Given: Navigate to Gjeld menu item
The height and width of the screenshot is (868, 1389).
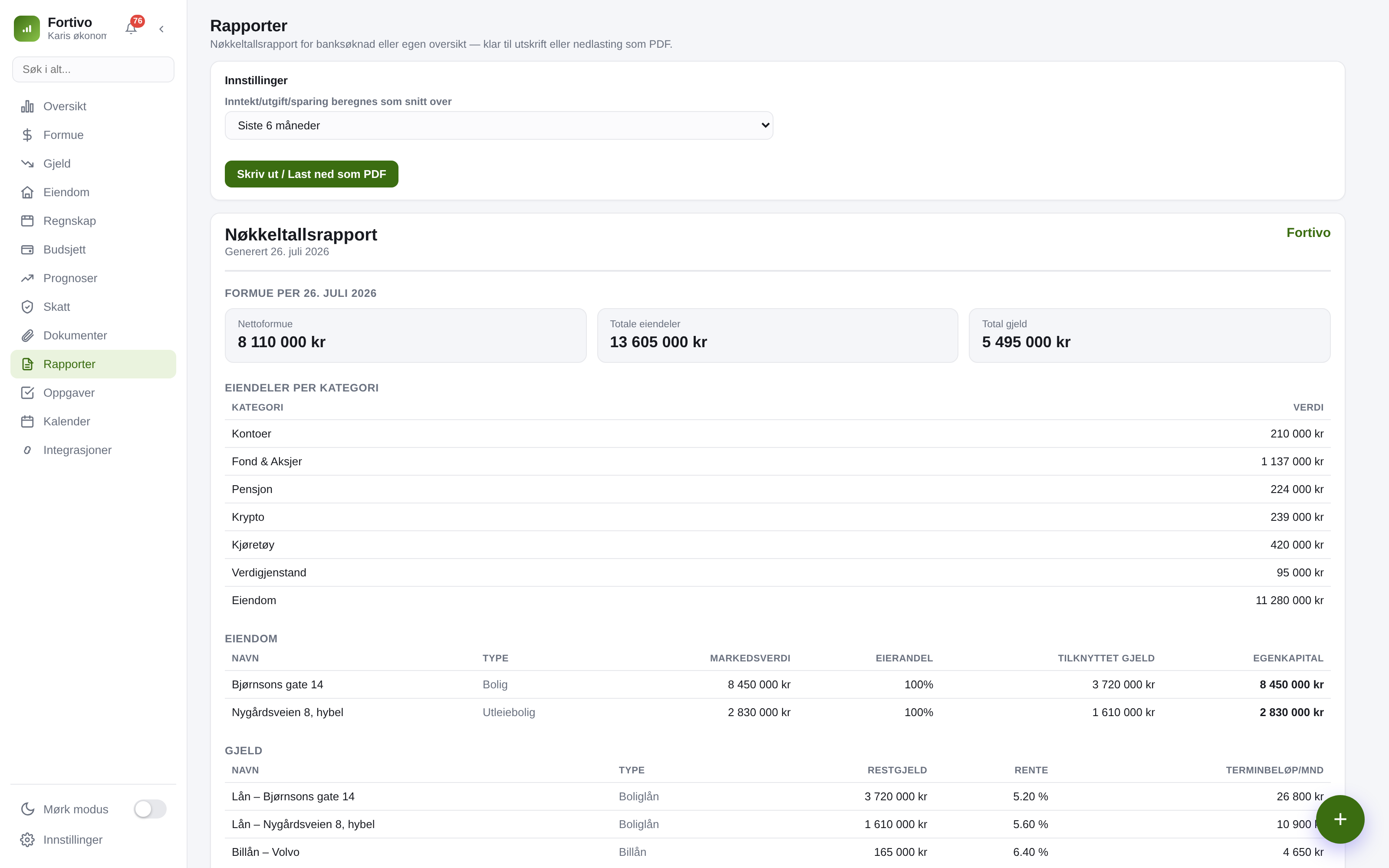Looking at the screenshot, I should click(x=93, y=164).
